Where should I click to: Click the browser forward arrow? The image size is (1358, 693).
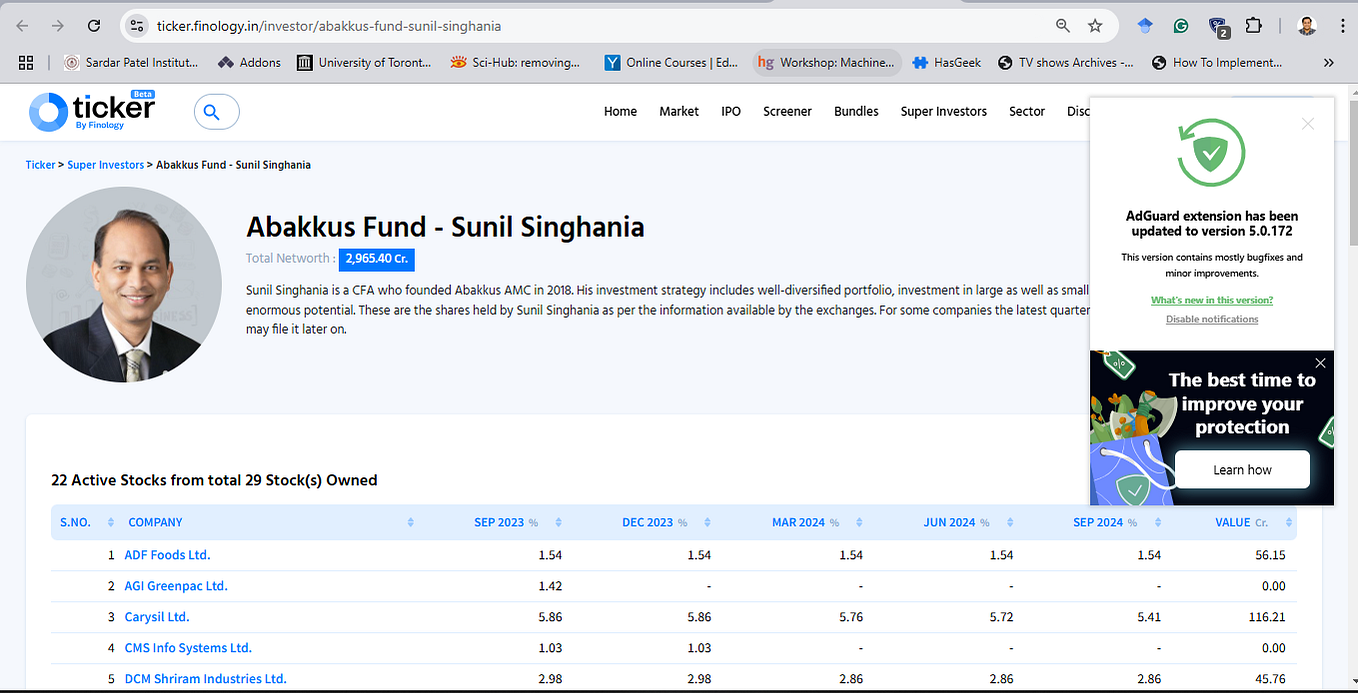point(58,26)
